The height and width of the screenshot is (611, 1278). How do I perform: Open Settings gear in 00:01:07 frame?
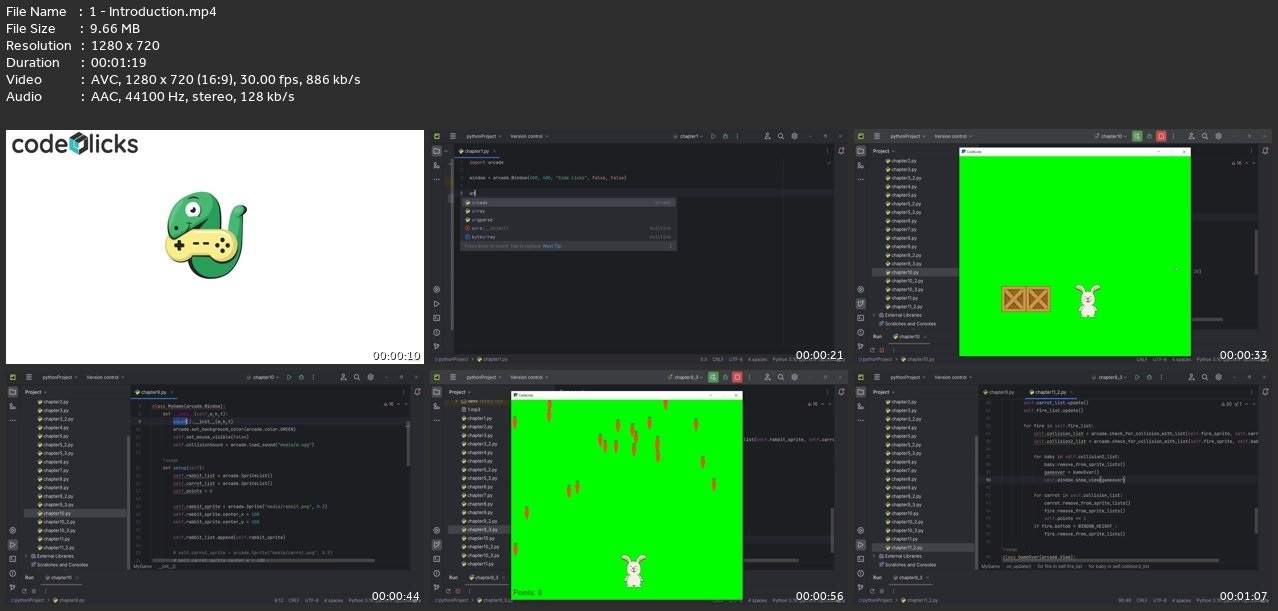(1219, 377)
